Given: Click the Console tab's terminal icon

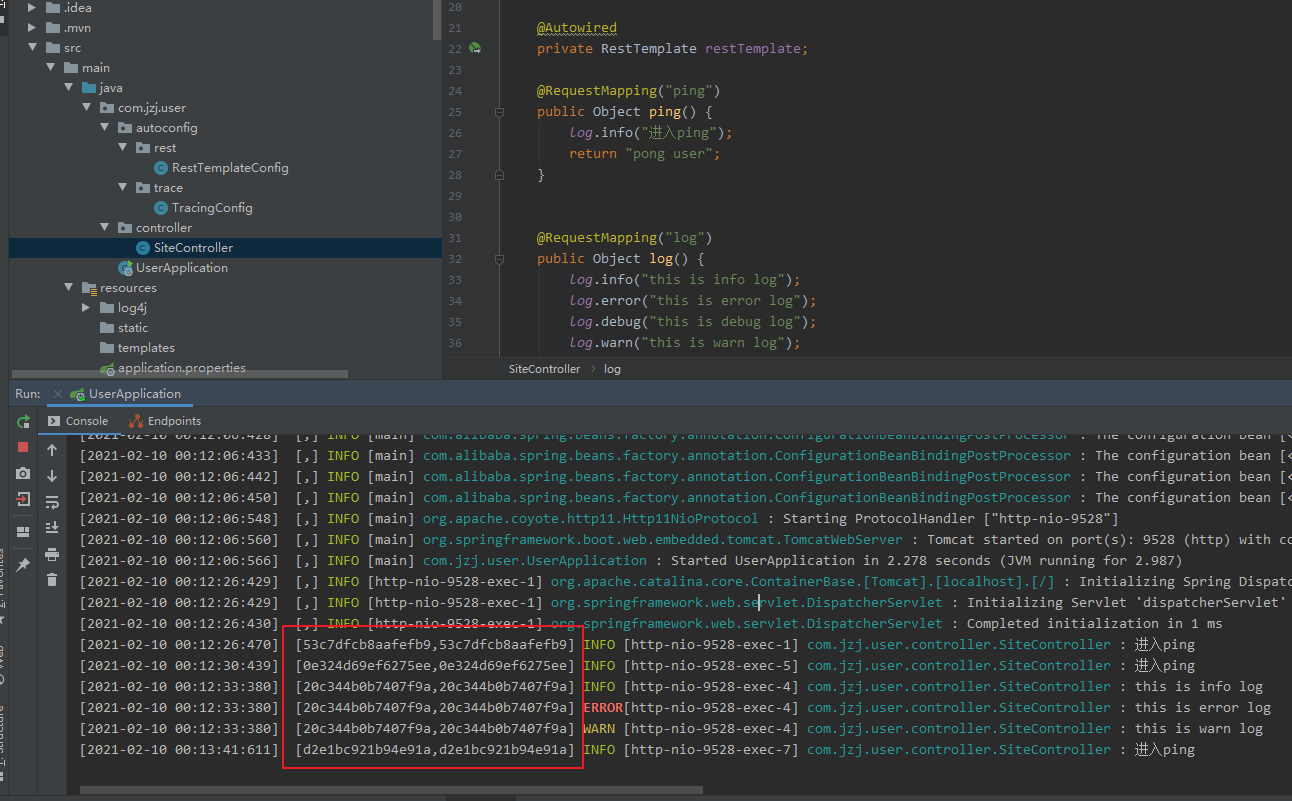Looking at the screenshot, I should click(54, 421).
